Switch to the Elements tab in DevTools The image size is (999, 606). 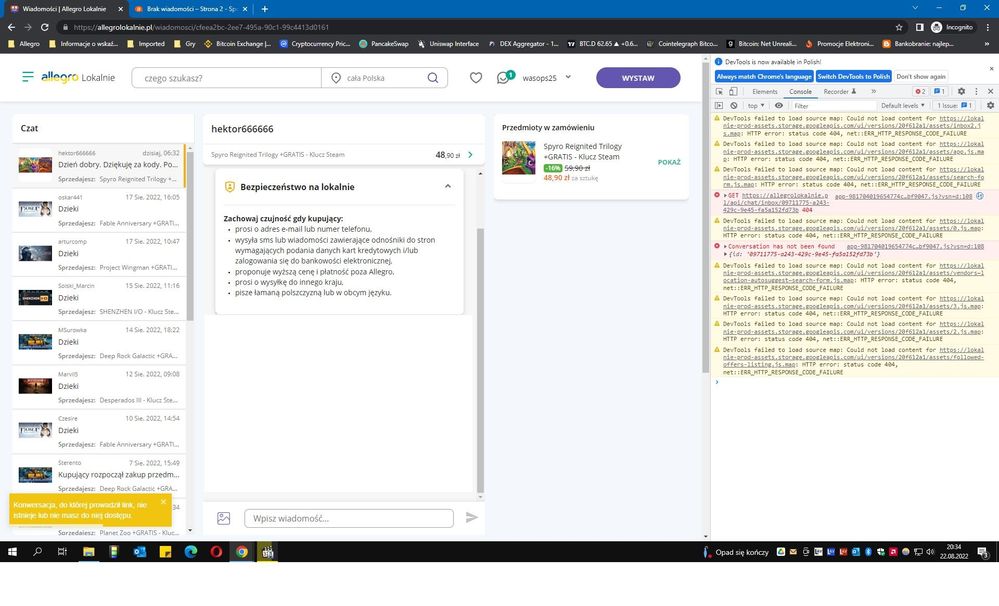point(765,92)
